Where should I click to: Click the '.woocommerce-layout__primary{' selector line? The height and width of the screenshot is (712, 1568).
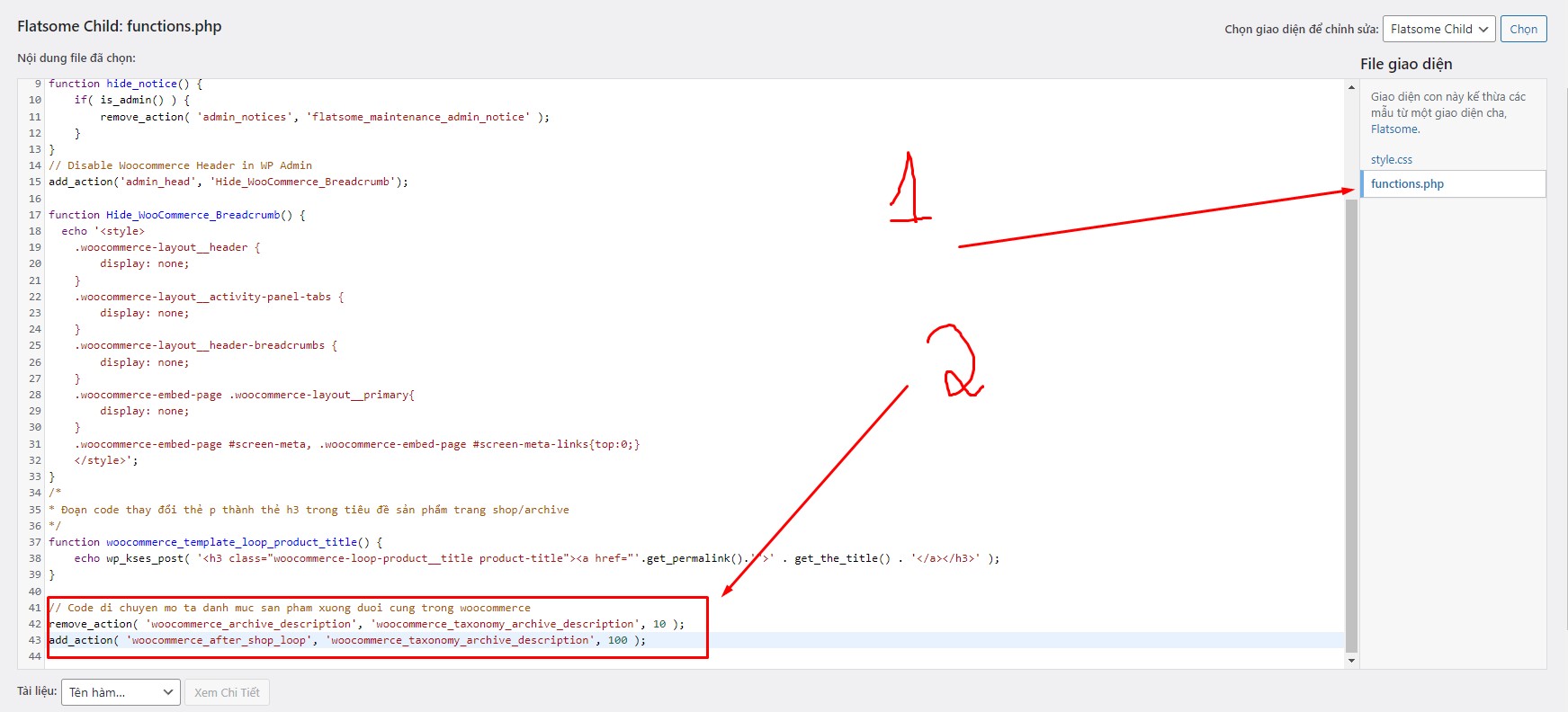coord(245,395)
